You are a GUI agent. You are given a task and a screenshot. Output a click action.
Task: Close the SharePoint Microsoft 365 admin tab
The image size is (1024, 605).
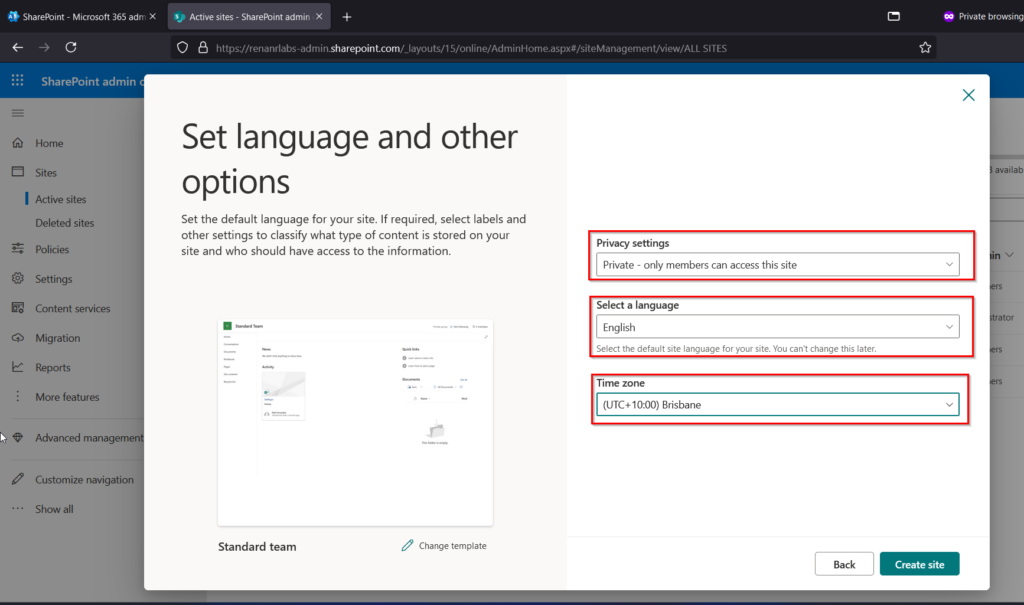tap(153, 16)
